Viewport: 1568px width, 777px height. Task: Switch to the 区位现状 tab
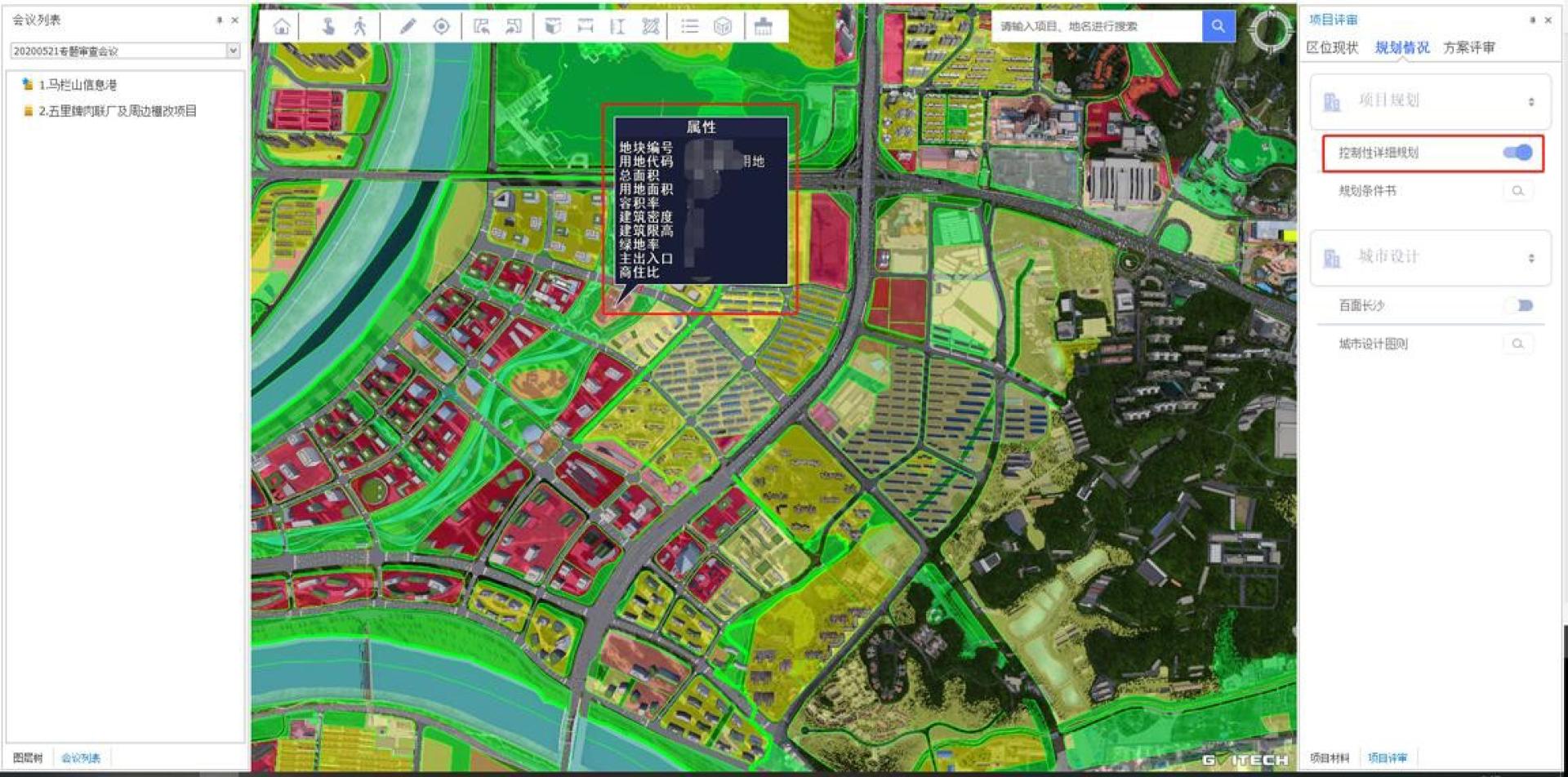click(1332, 47)
